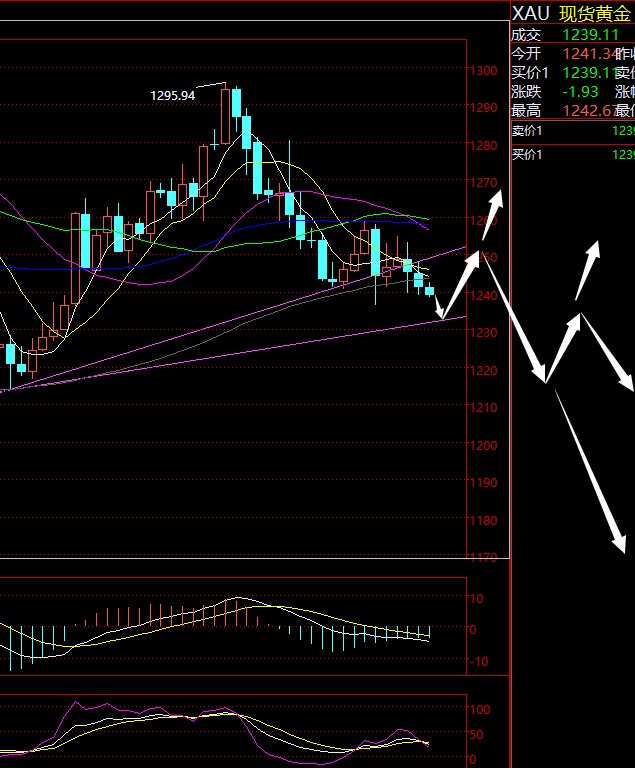Click the 1230 price axis label
This screenshot has width=635, height=768.
pos(484,333)
